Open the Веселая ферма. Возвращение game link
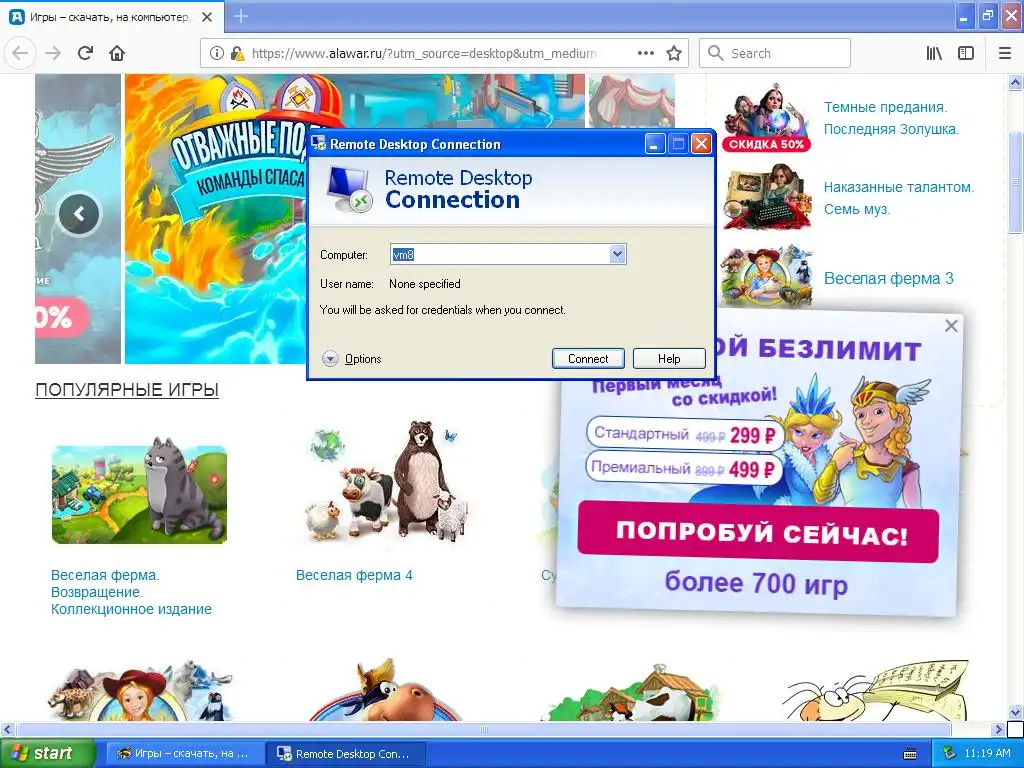The height and width of the screenshot is (768, 1024). [x=131, y=592]
